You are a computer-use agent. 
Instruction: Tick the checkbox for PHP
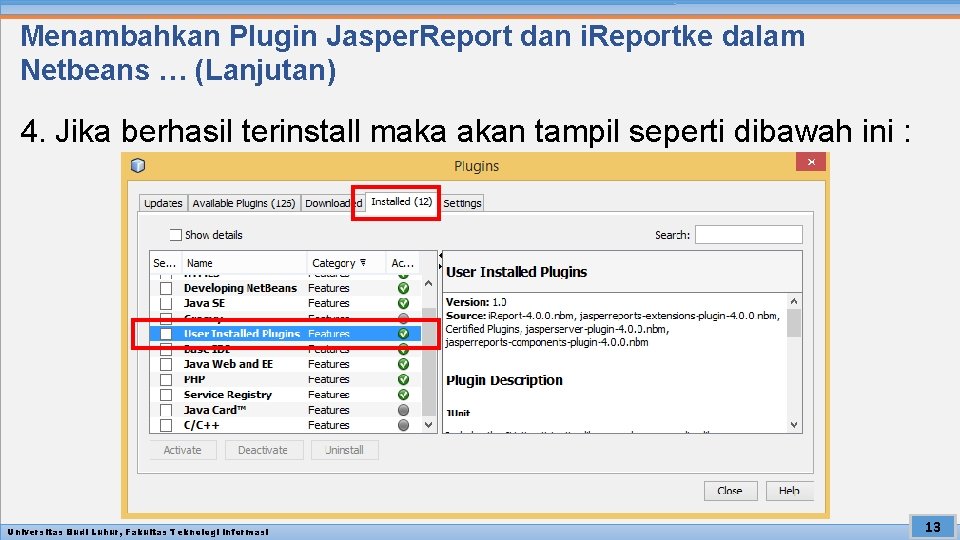click(166, 380)
